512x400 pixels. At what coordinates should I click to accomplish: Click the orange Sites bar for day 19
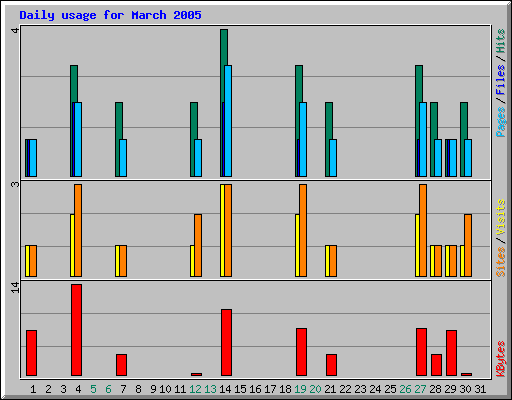tap(303, 230)
